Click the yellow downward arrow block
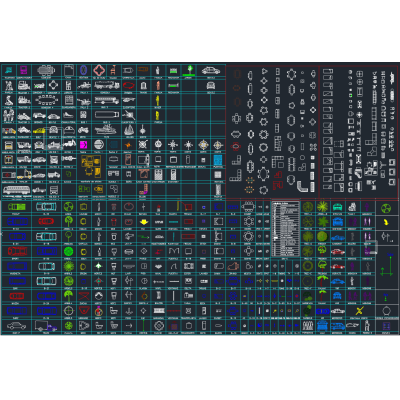 (144, 222)
